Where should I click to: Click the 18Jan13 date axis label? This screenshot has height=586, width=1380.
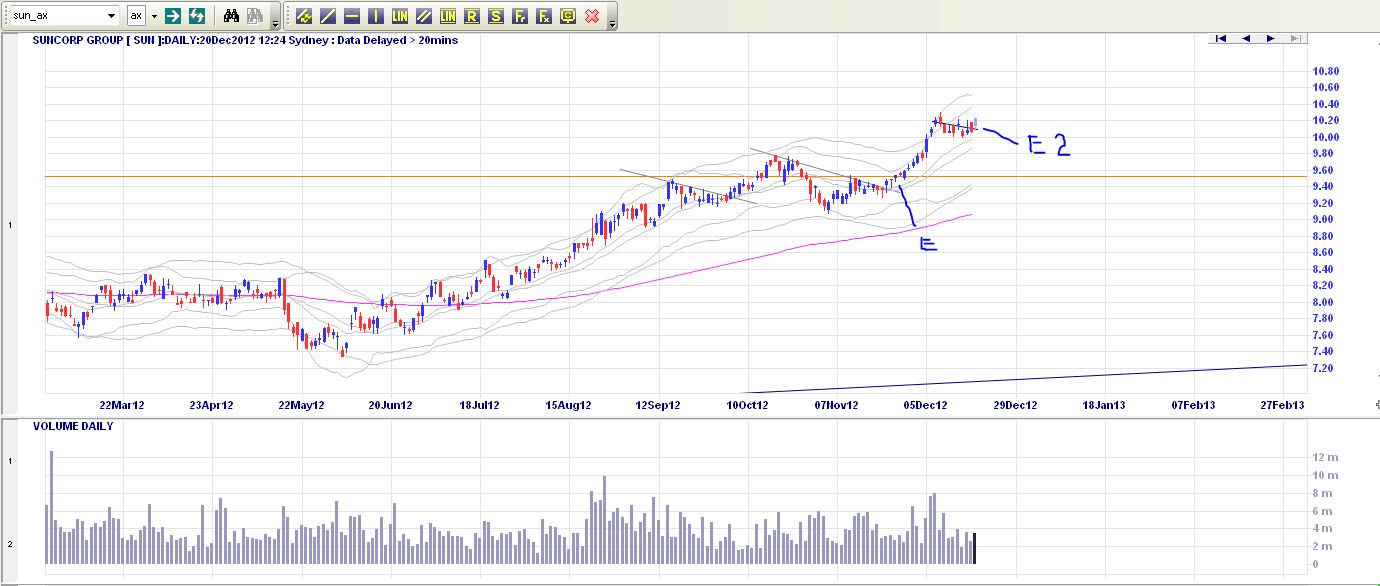coord(1104,405)
